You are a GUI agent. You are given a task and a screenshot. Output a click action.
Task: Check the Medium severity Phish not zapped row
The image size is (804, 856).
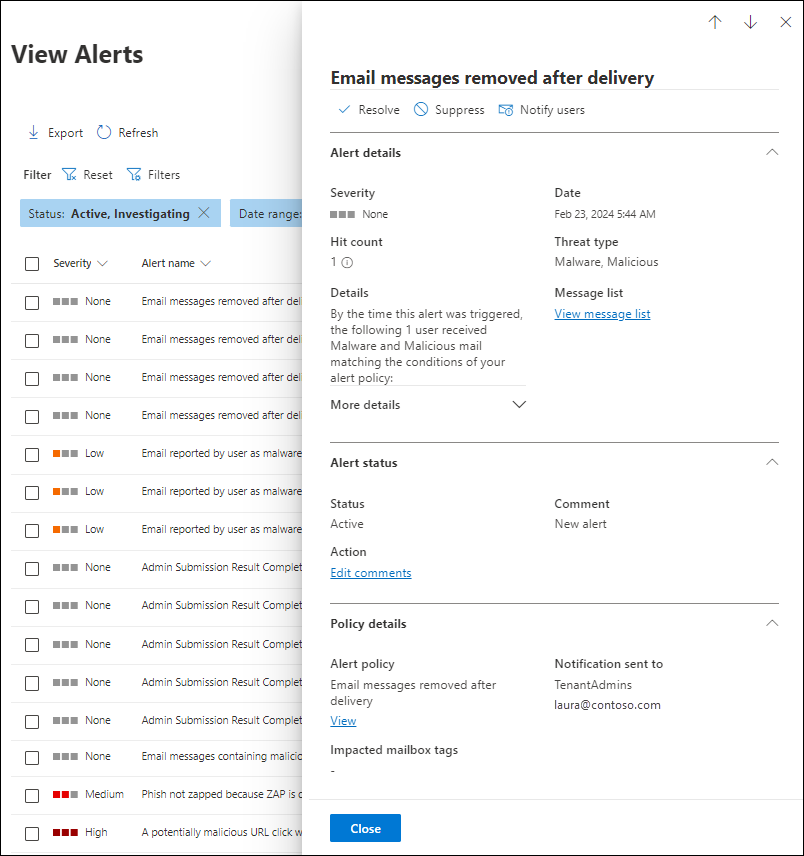click(32, 795)
